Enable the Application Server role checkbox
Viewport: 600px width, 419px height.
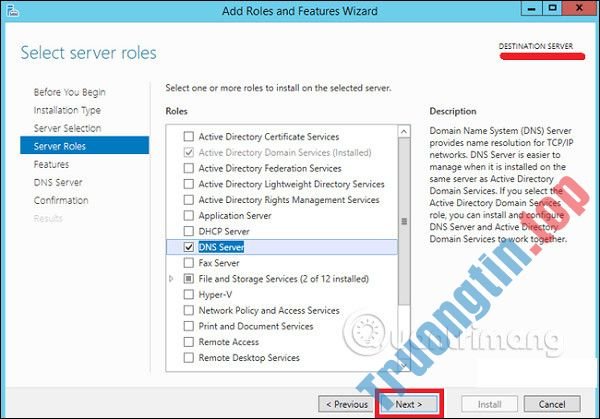189,216
